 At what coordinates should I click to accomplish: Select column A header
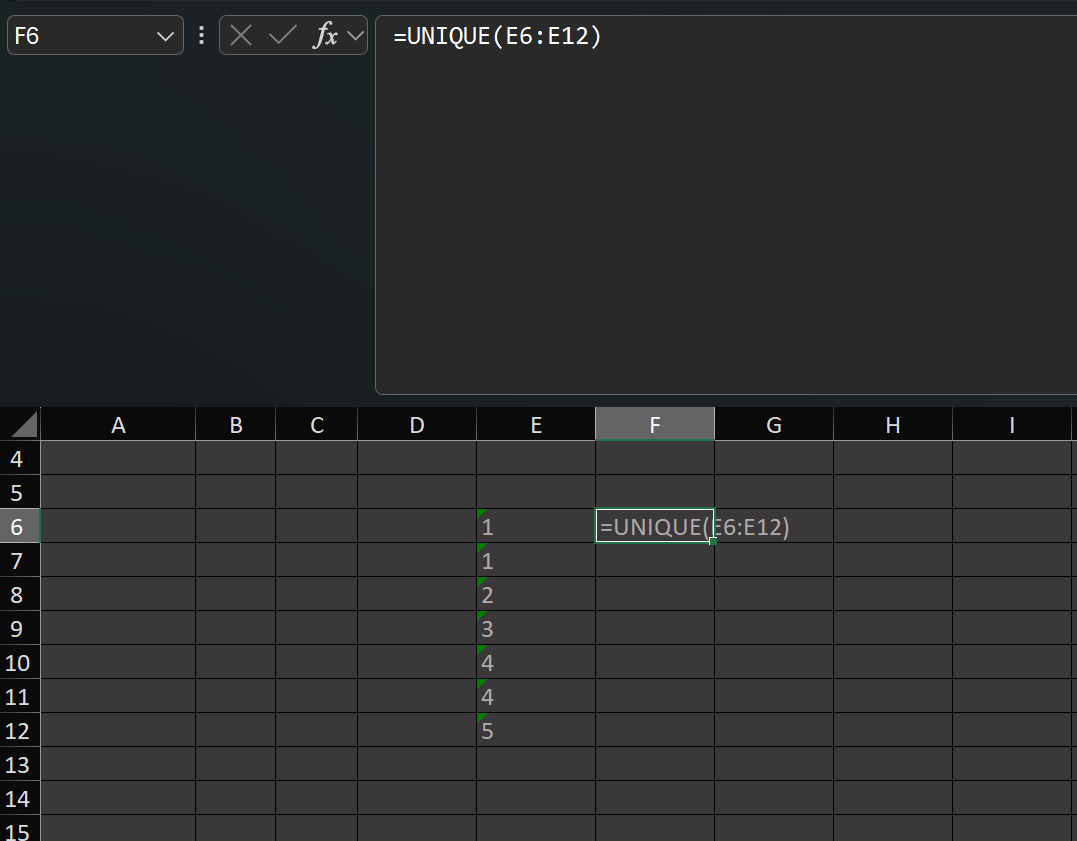118,425
